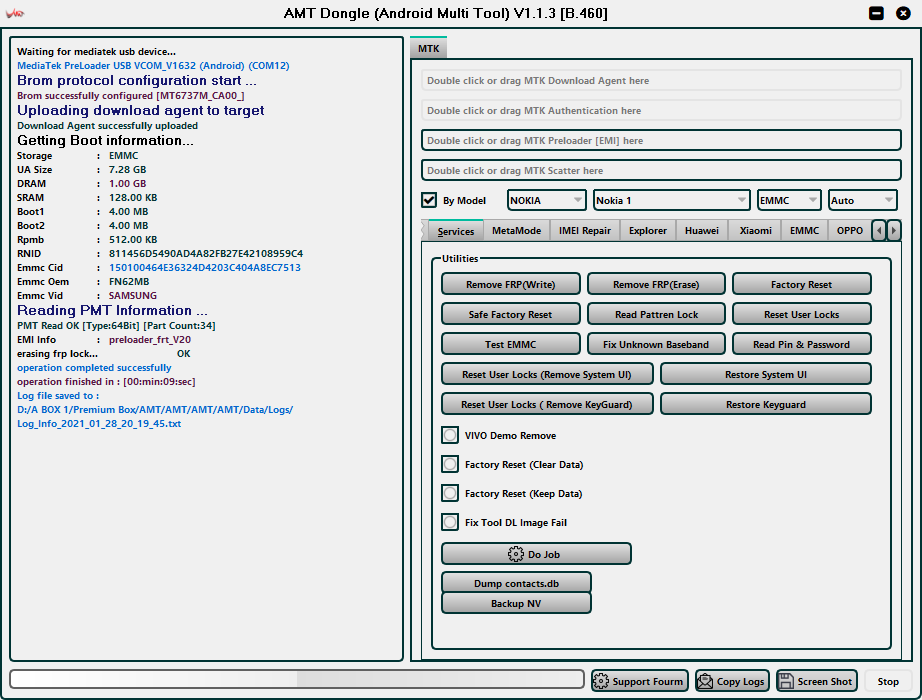The height and width of the screenshot is (700, 922).
Task: Click the gear icon on Do Job
Action: tap(515, 554)
